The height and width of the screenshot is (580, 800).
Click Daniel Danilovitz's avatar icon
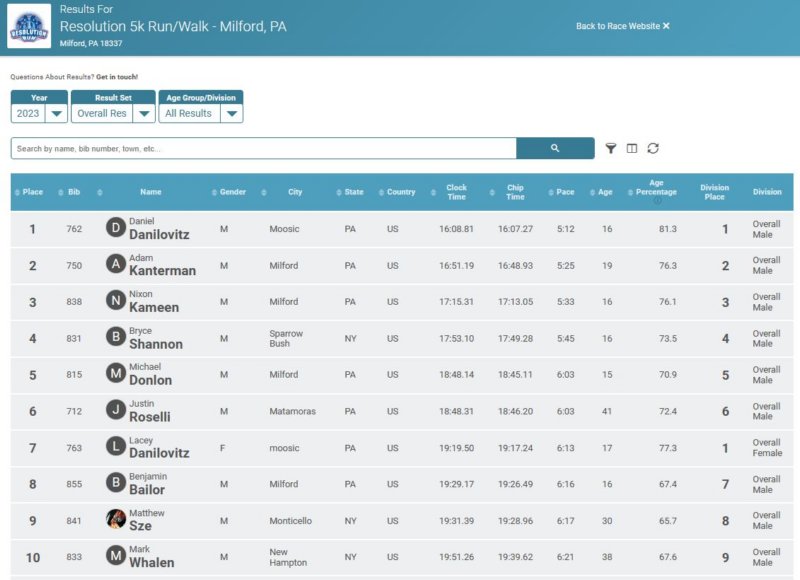coord(116,229)
